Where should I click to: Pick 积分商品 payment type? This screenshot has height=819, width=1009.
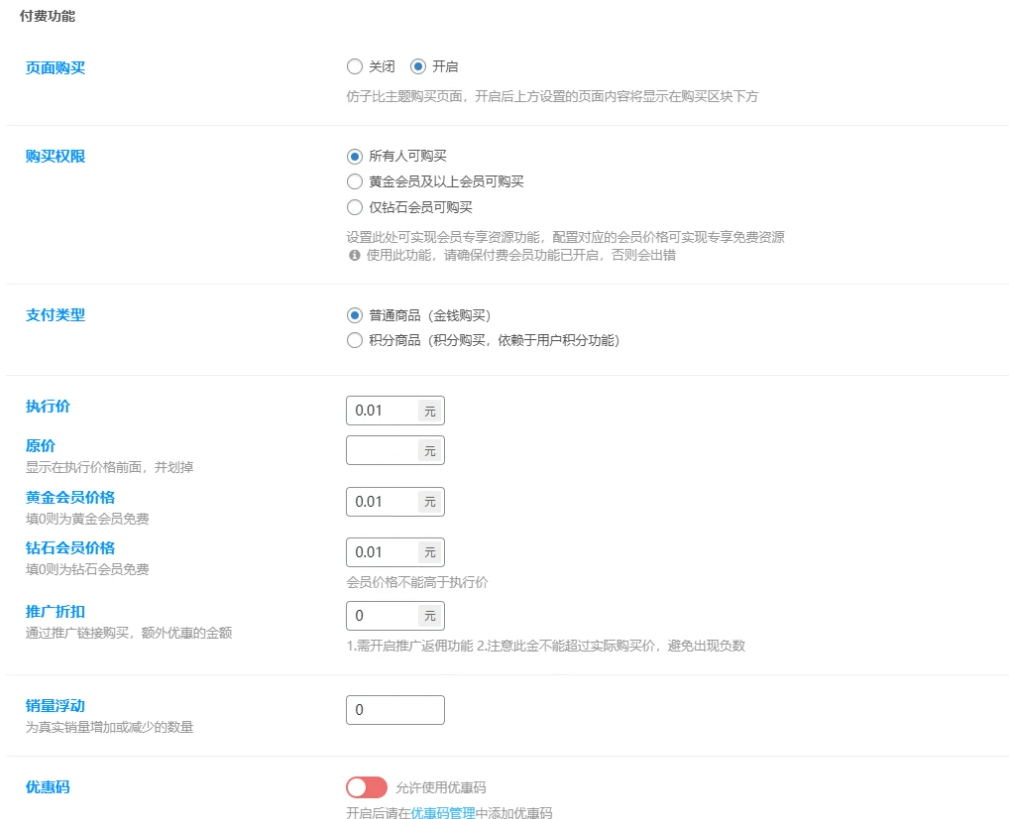click(354, 341)
